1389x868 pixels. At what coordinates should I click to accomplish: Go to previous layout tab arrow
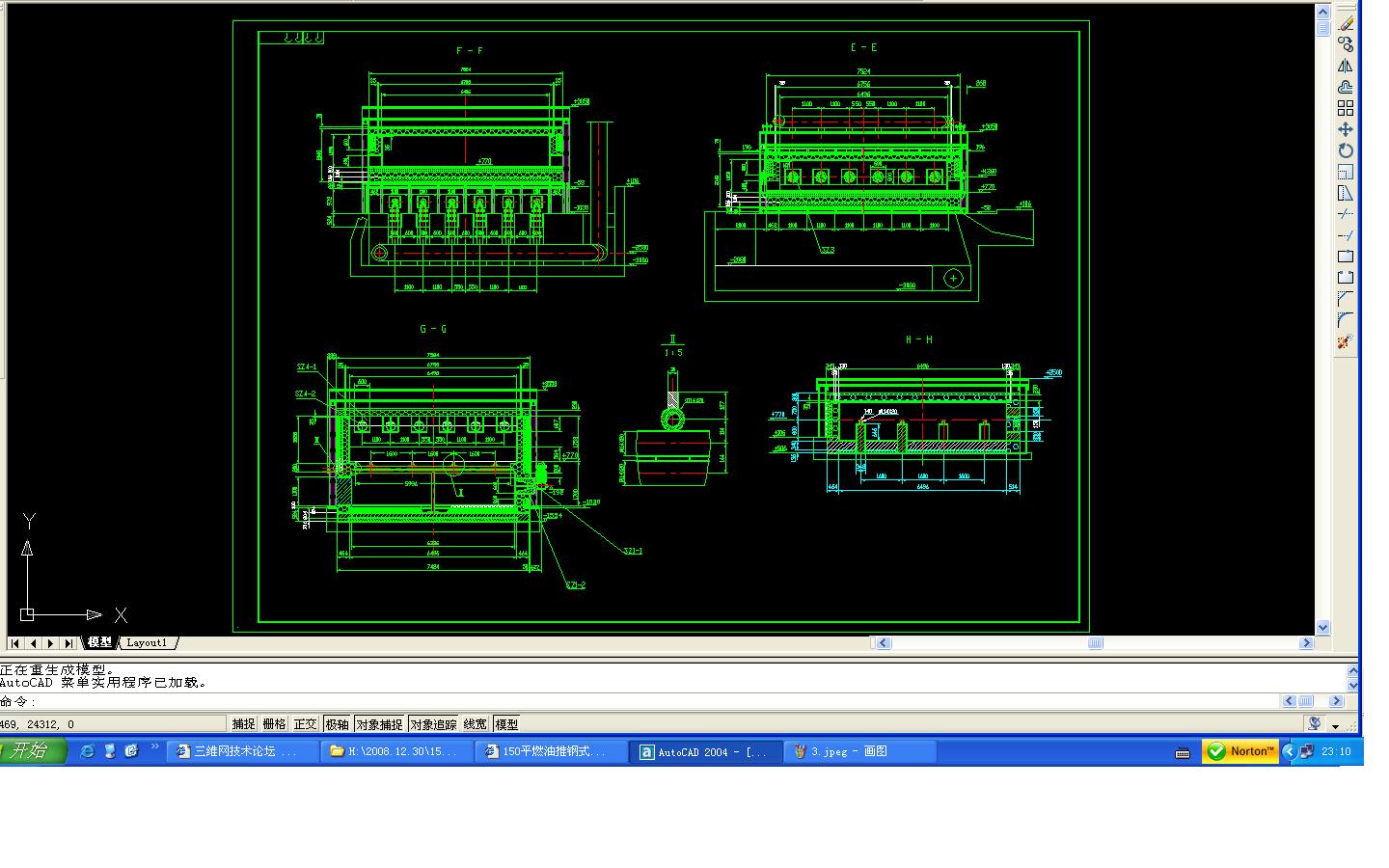coord(34,643)
